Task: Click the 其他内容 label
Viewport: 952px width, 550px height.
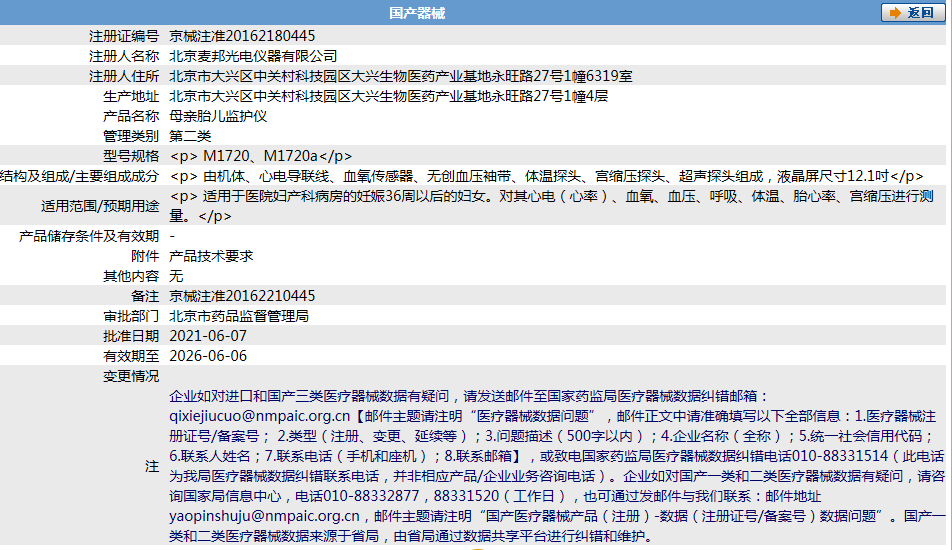Action: click(x=131, y=276)
